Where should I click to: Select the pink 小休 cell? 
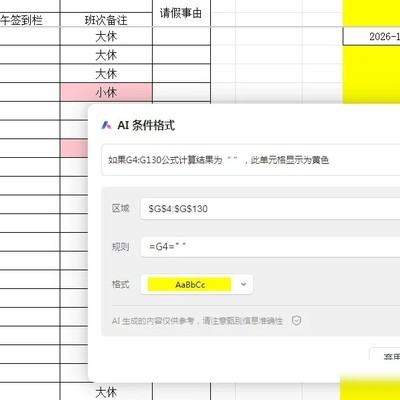pyautogui.click(x=106, y=92)
